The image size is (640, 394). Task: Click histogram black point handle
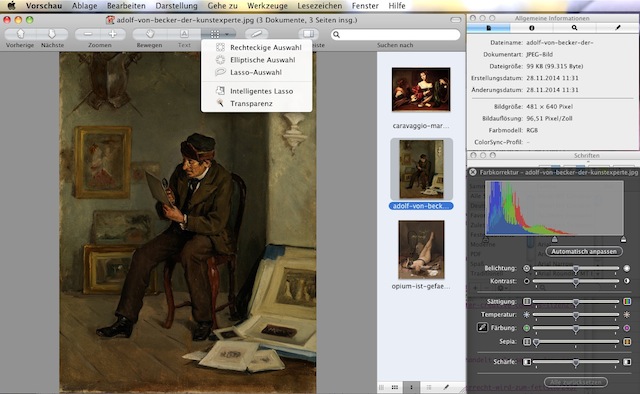coord(486,239)
